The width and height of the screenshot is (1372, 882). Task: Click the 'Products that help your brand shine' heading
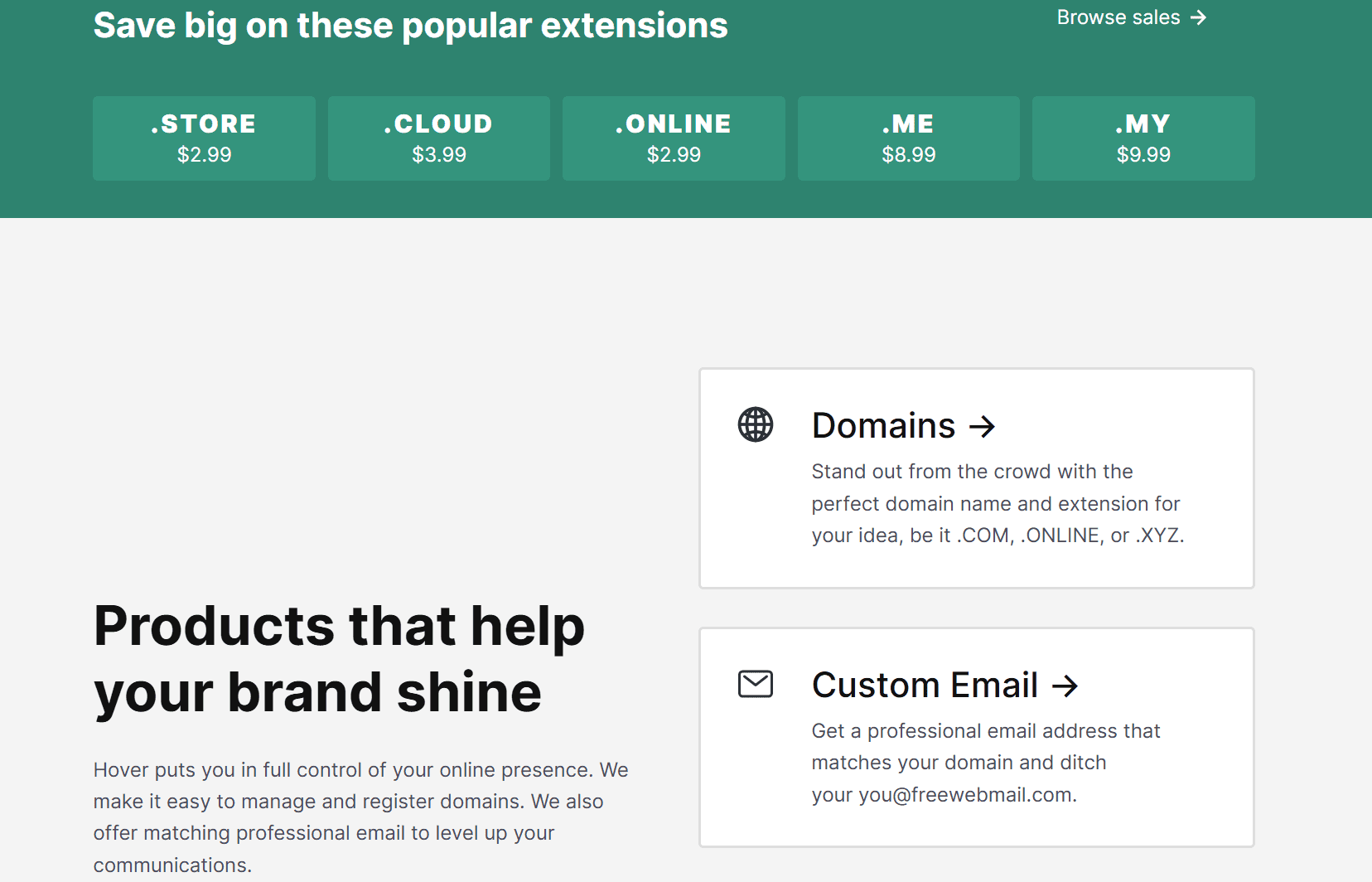(x=339, y=658)
